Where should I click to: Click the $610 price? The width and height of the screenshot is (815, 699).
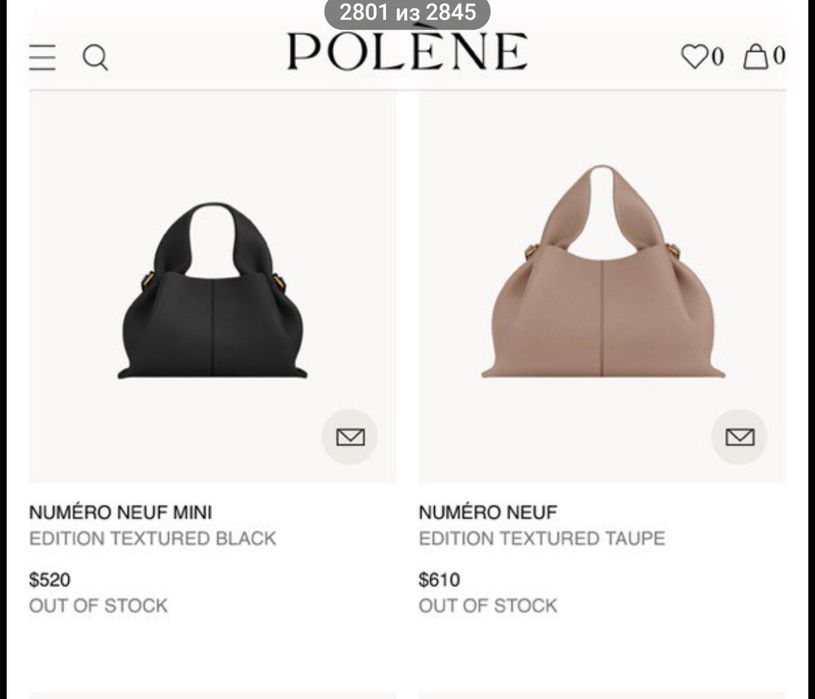pos(439,579)
